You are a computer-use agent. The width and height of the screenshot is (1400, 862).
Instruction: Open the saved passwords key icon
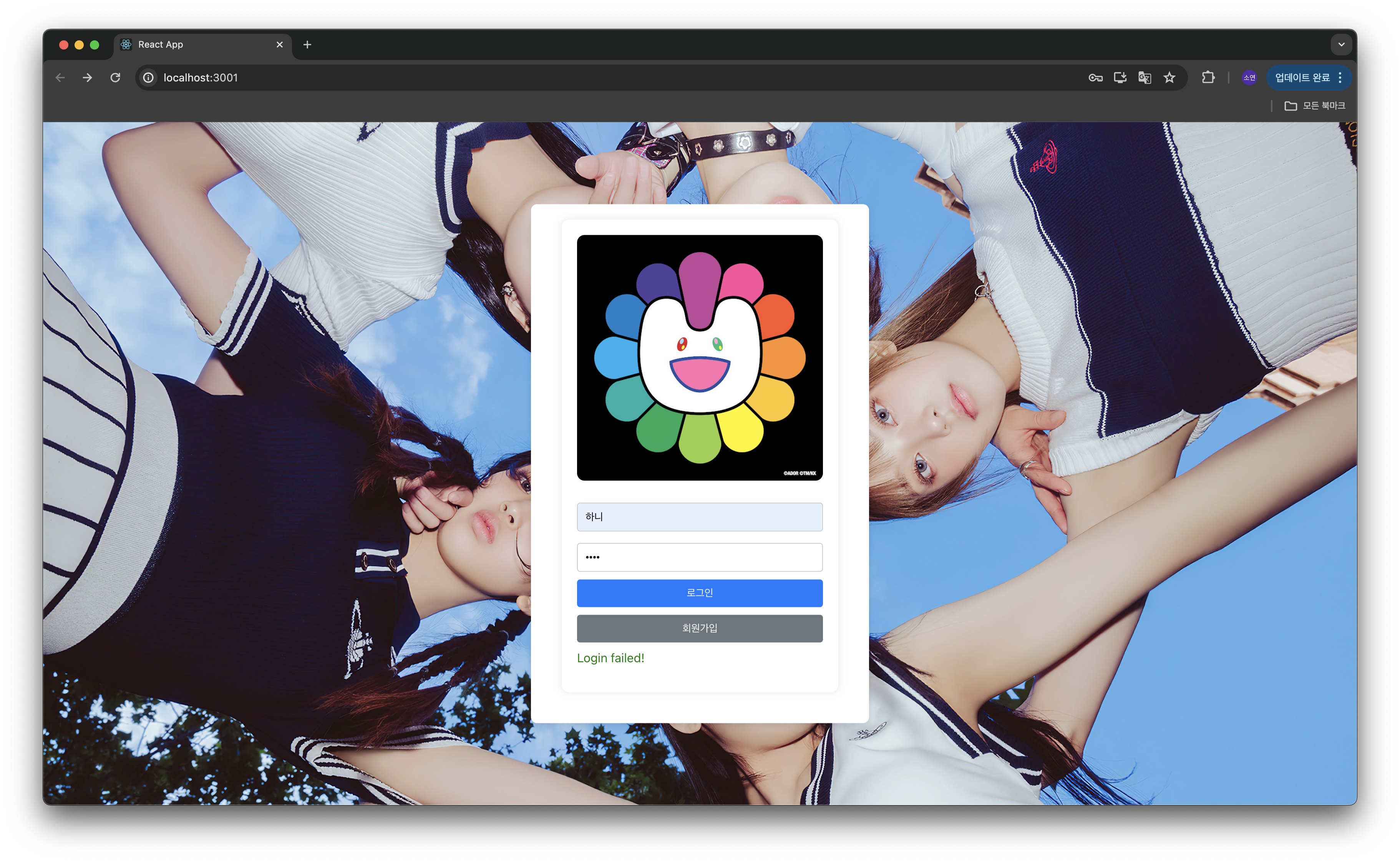1095,78
